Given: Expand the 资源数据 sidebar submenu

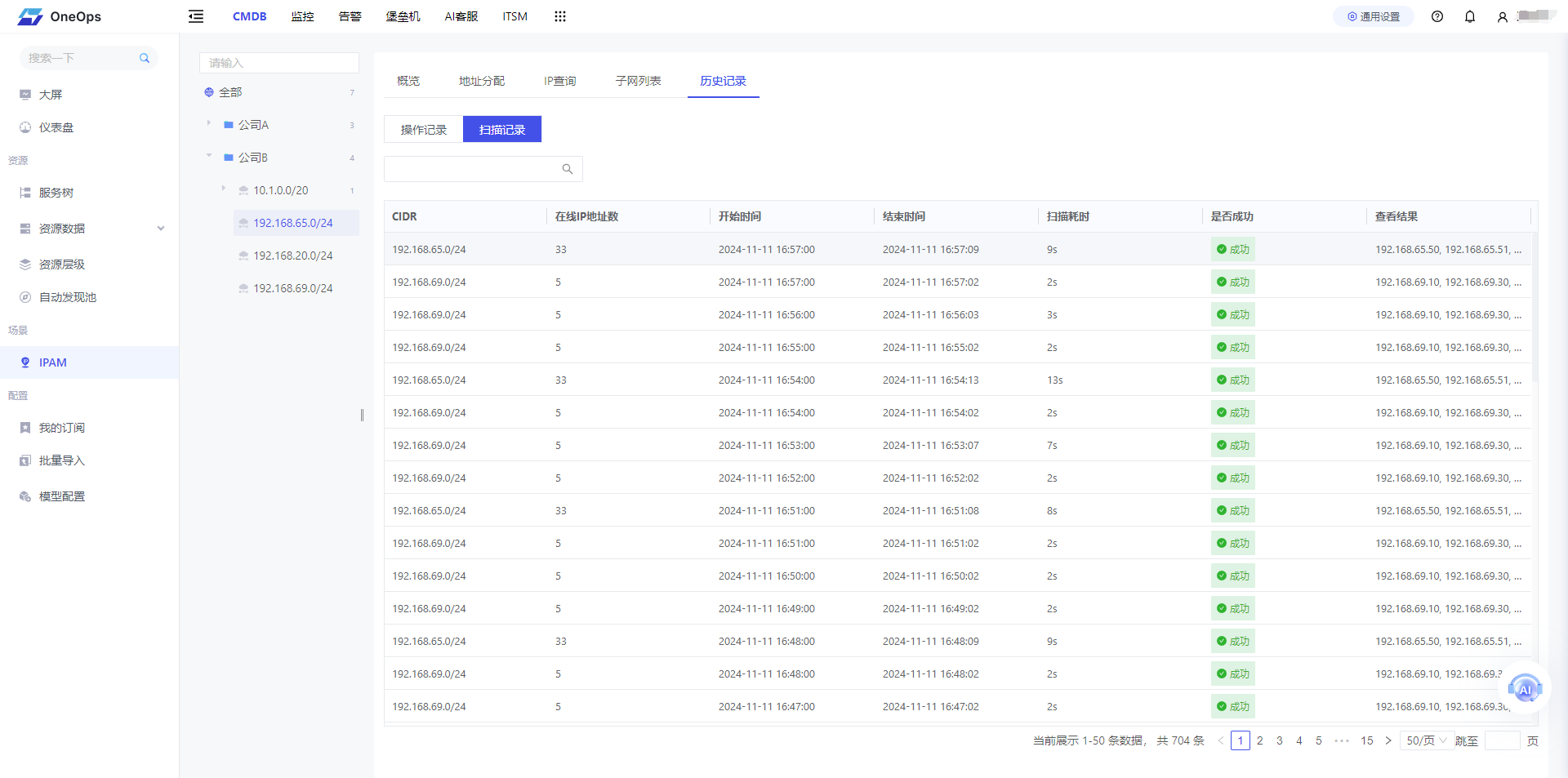Looking at the screenshot, I should tap(161, 229).
